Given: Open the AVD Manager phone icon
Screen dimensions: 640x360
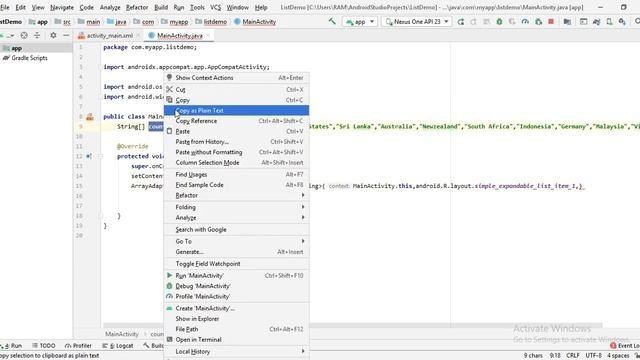Looking at the screenshot, I should click(x=609, y=22).
